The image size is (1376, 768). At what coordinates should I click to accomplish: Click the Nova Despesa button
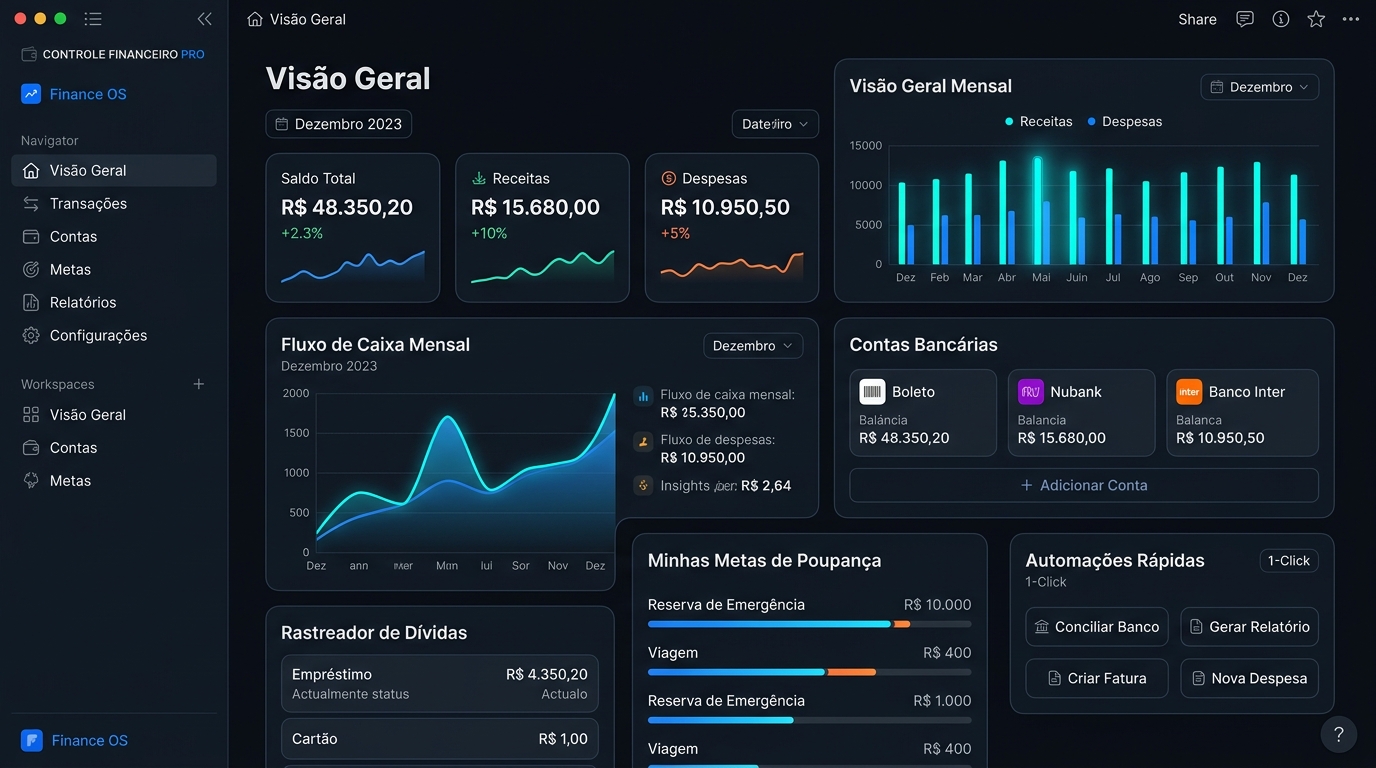[1250, 678]
